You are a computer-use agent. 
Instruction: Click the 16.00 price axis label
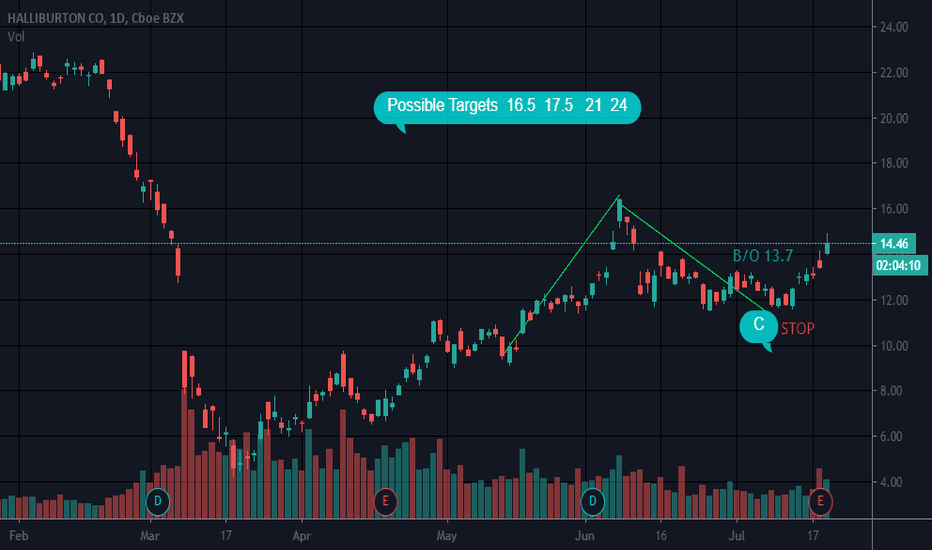[x=894, y=209]
